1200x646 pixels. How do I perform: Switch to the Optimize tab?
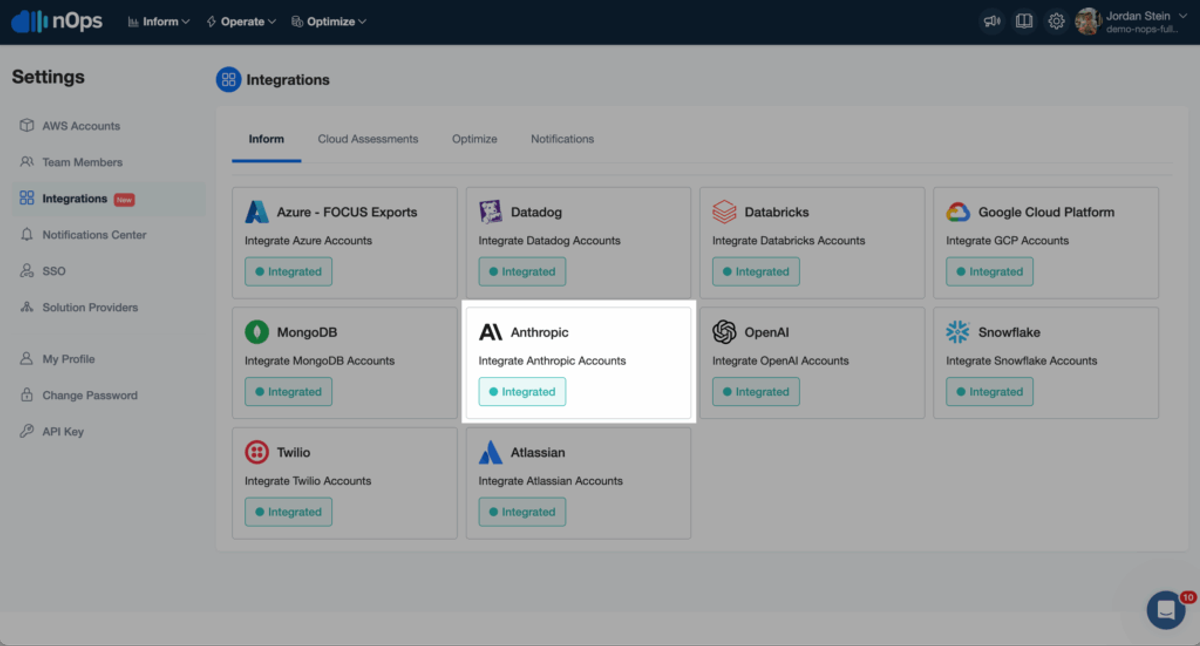click(x=474, y=139)
